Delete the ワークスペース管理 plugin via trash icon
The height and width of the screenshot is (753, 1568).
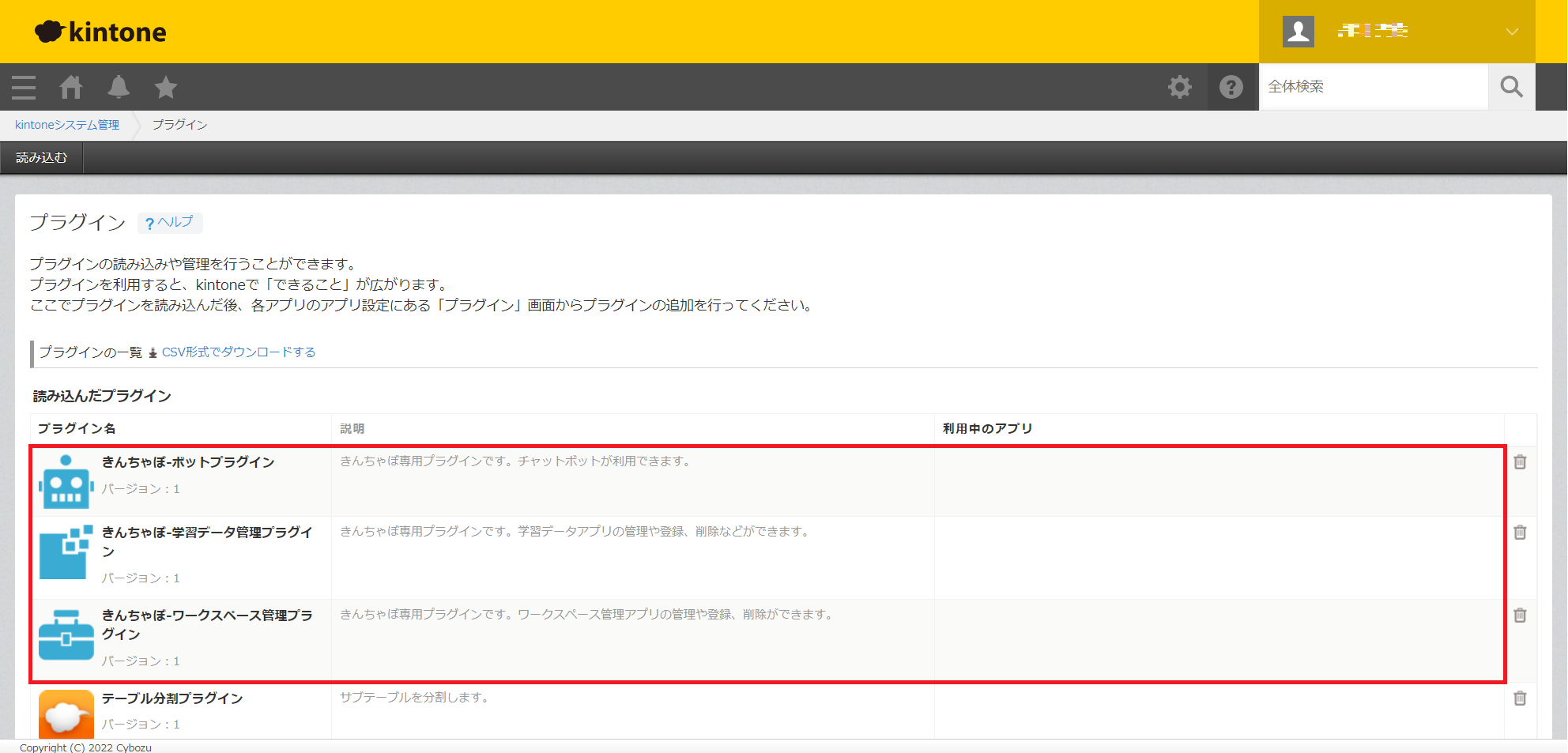(x=1519, y=616)
